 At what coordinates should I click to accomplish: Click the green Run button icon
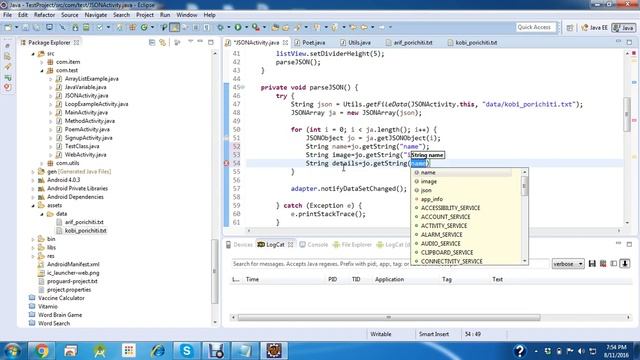point(238,27)
